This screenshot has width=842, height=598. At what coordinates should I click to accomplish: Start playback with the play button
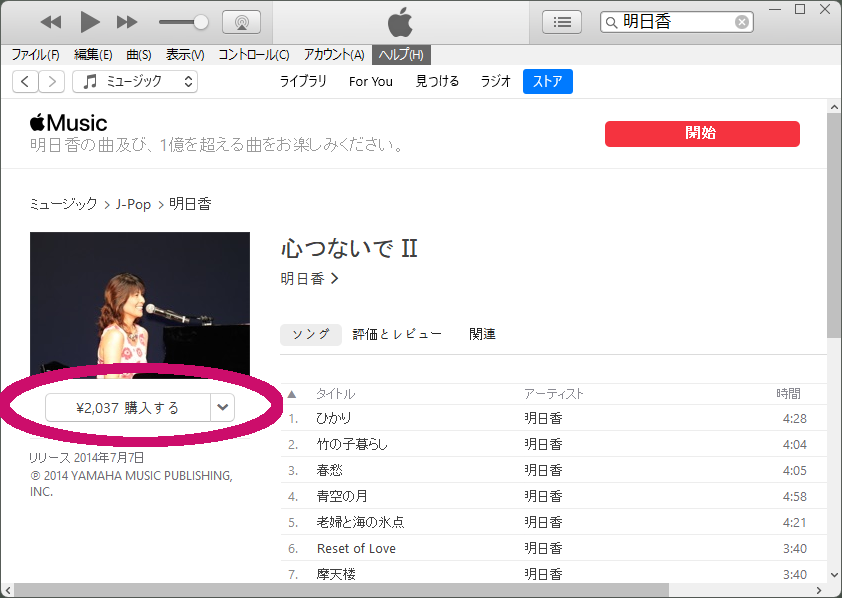click(x=90, y=22)
